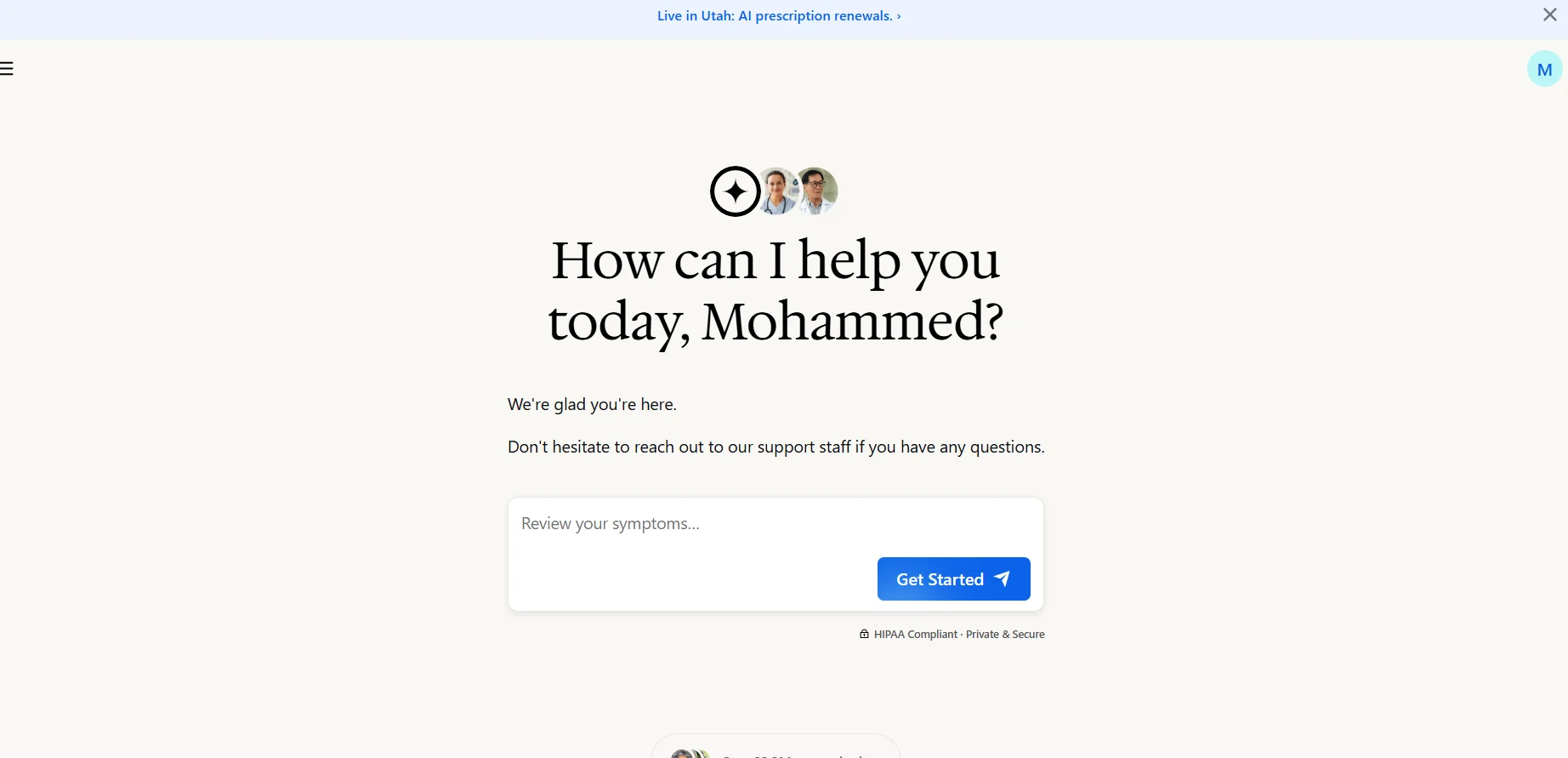
Task: Click the support staff questions sentence
Action: click(775, 447)
